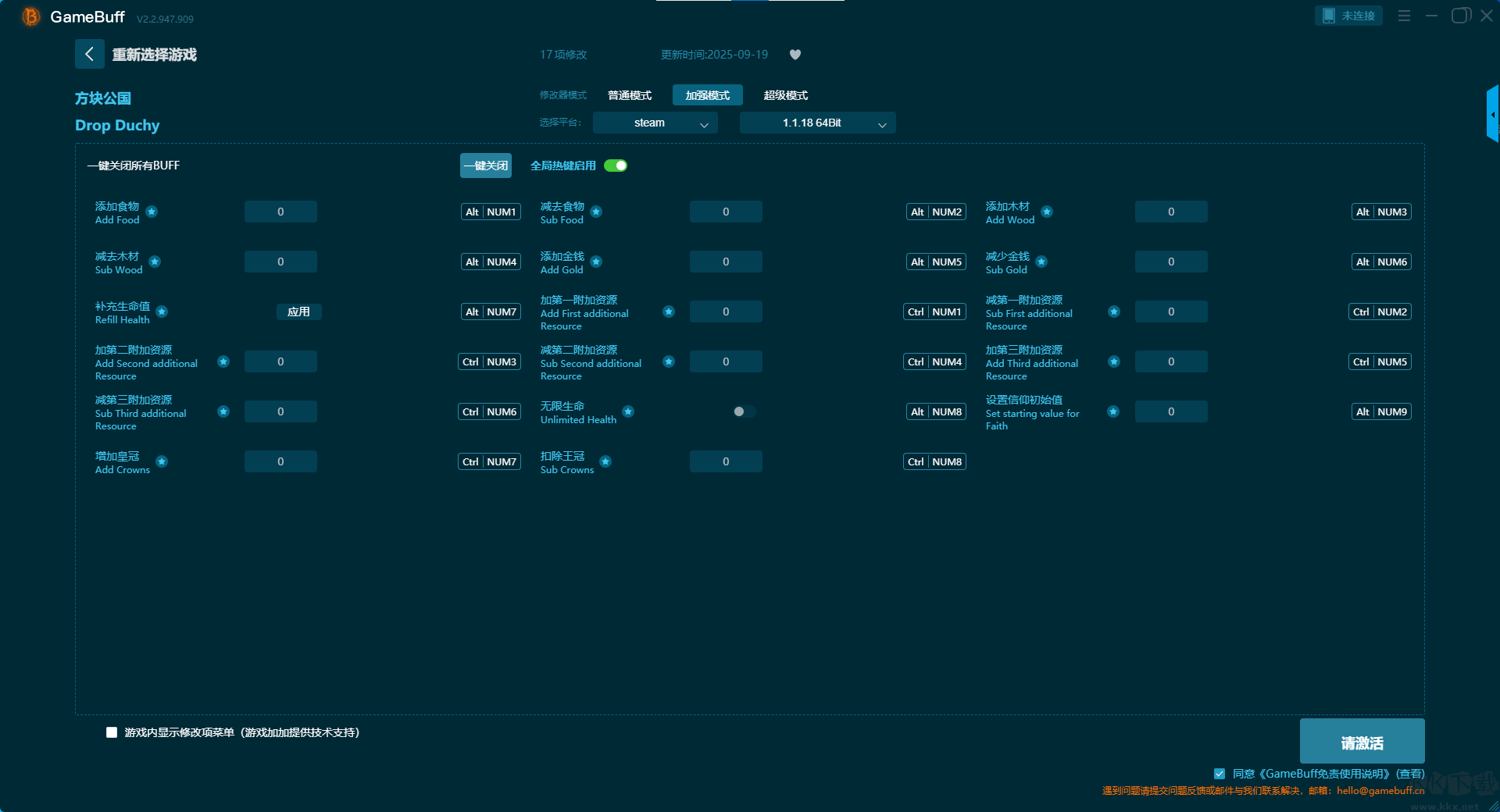This screenshot has width=1500, height=812.
Task: Open the 查看 disclaimer view link
Action: tap(1410, 774)
